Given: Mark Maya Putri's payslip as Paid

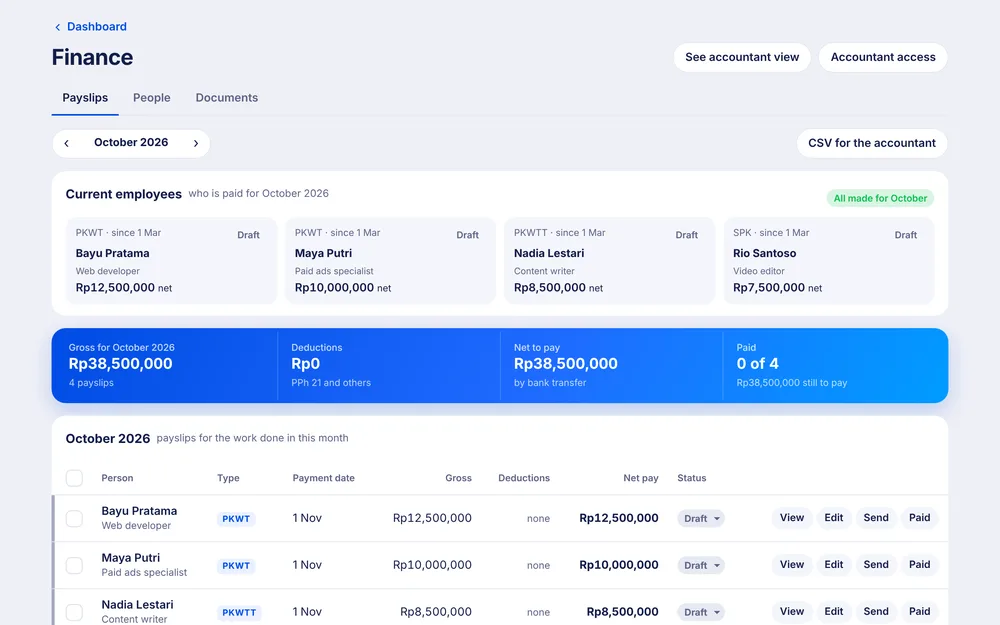Looking at the screenshot, I should click(x=919, y=564).
